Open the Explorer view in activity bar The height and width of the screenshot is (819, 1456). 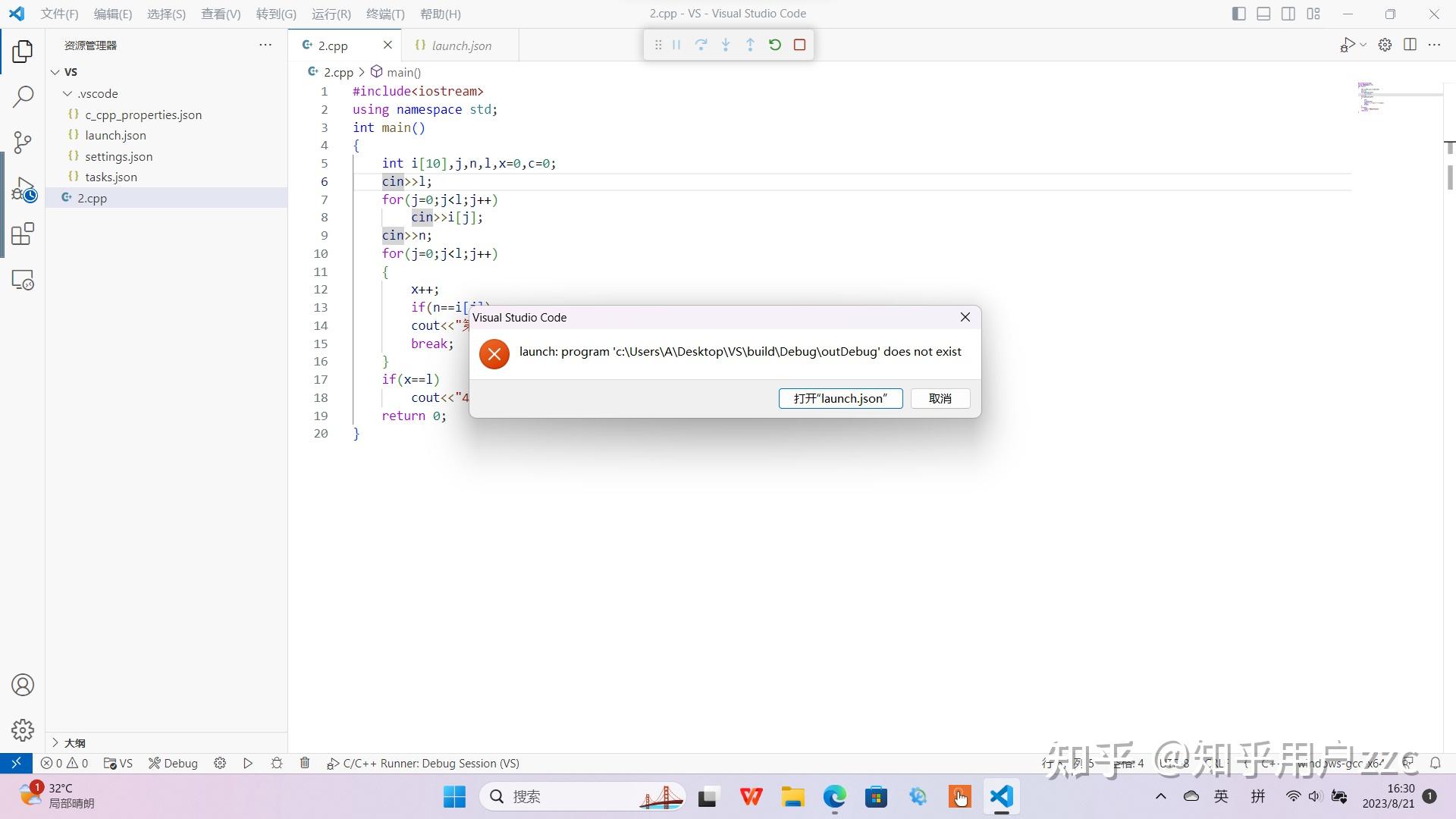coord(23,52)
